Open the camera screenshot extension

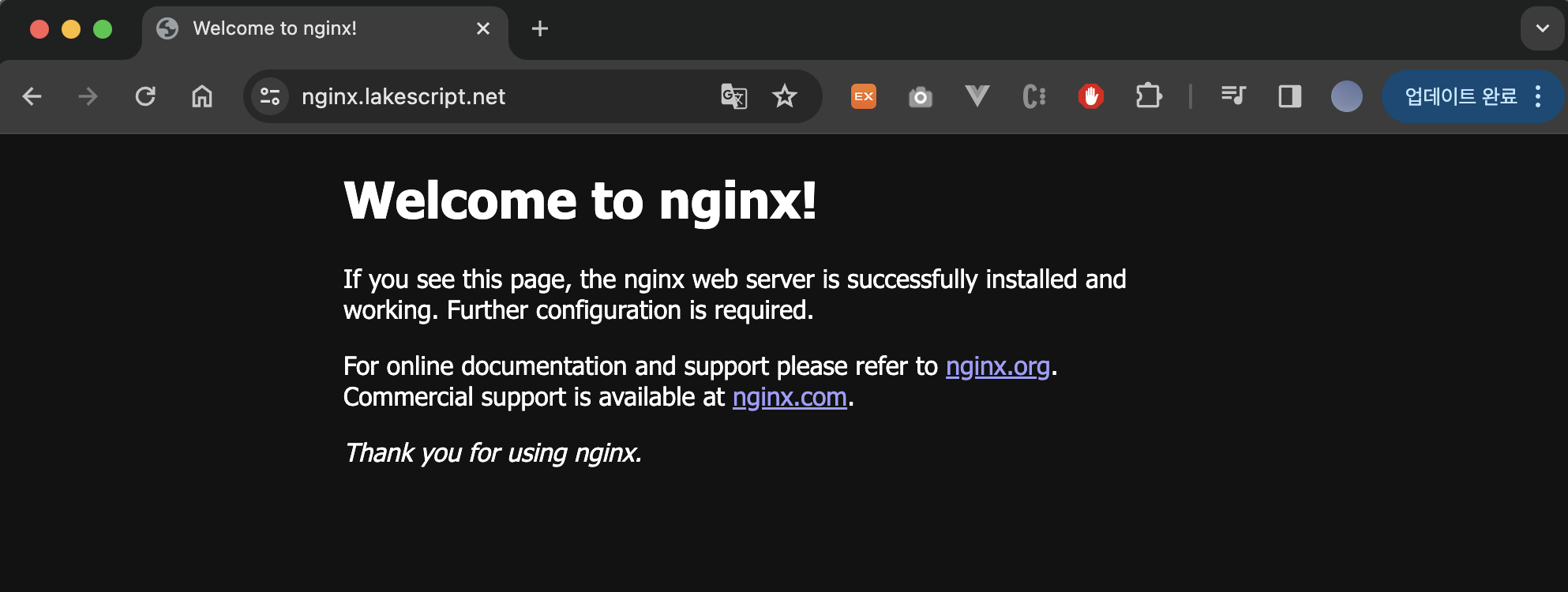point(921,97)
